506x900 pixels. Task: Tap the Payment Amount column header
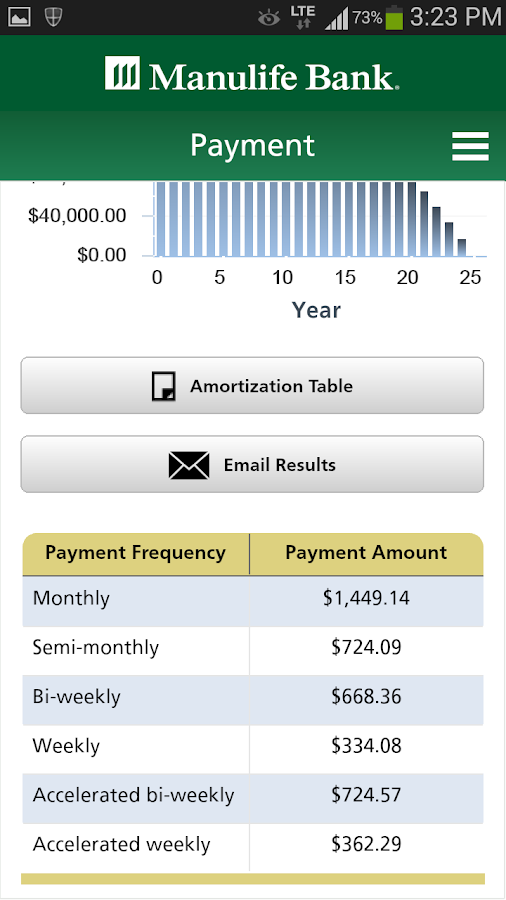click(x=367, y=553)
